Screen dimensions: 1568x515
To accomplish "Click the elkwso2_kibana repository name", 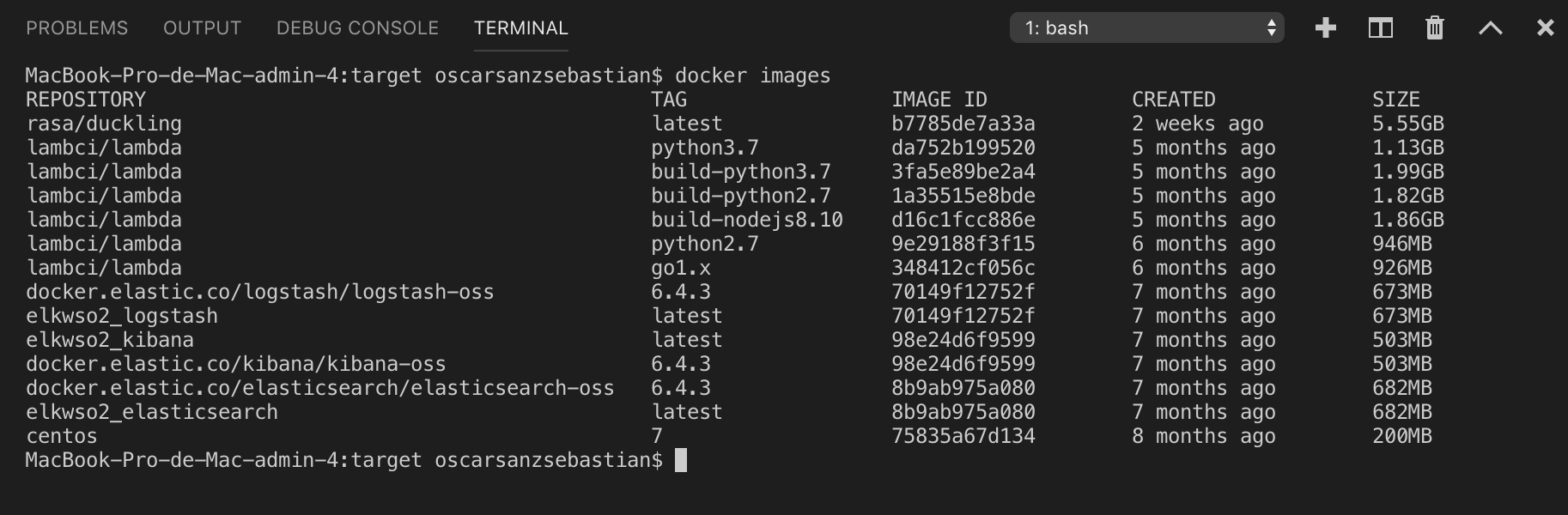I will [x=109, y=340].
